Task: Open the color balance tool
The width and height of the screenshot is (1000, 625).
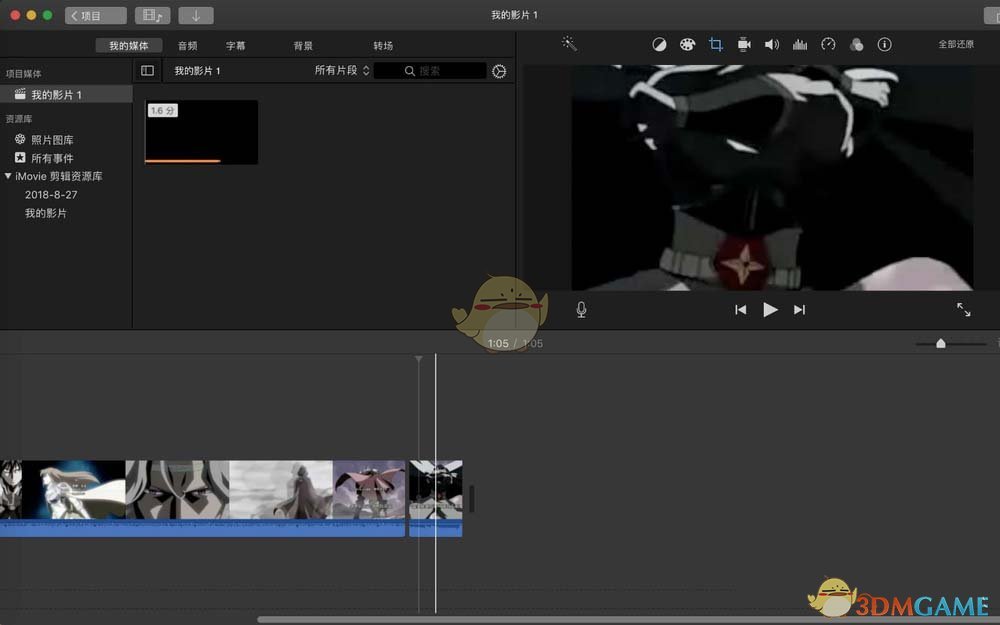Action: (x=659, y=44)
